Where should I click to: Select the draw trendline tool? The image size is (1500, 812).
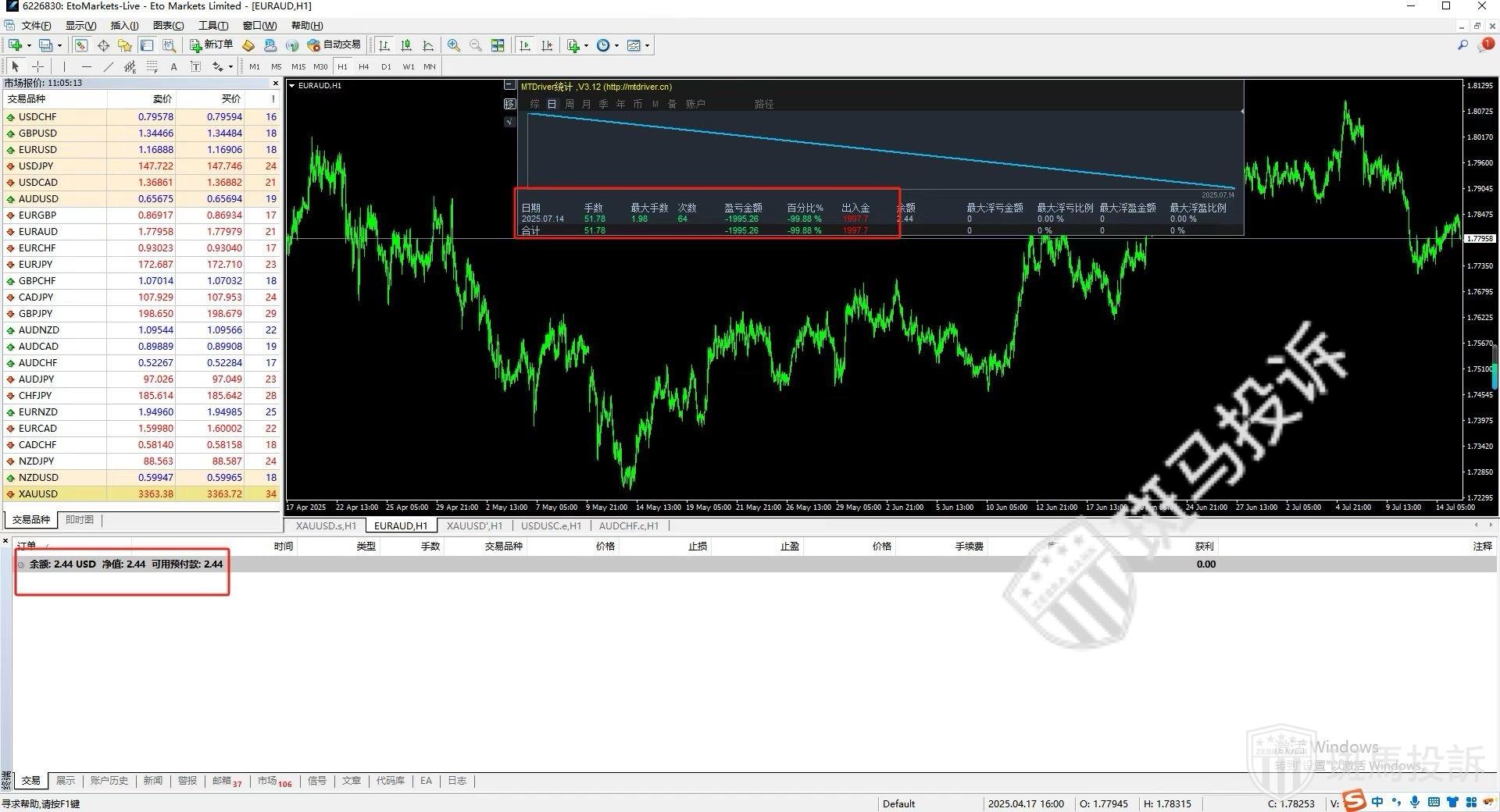(x=108, y=66)
